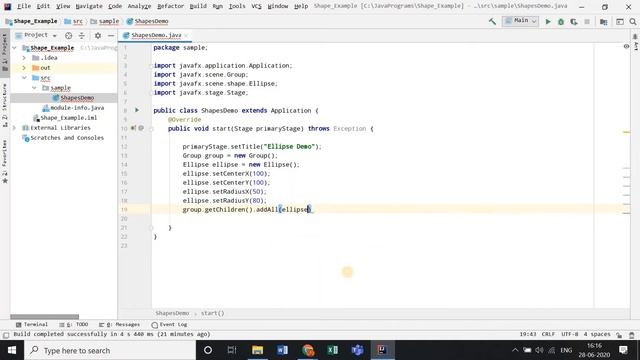Click the Build Project hammer icon

coord(492,22)
